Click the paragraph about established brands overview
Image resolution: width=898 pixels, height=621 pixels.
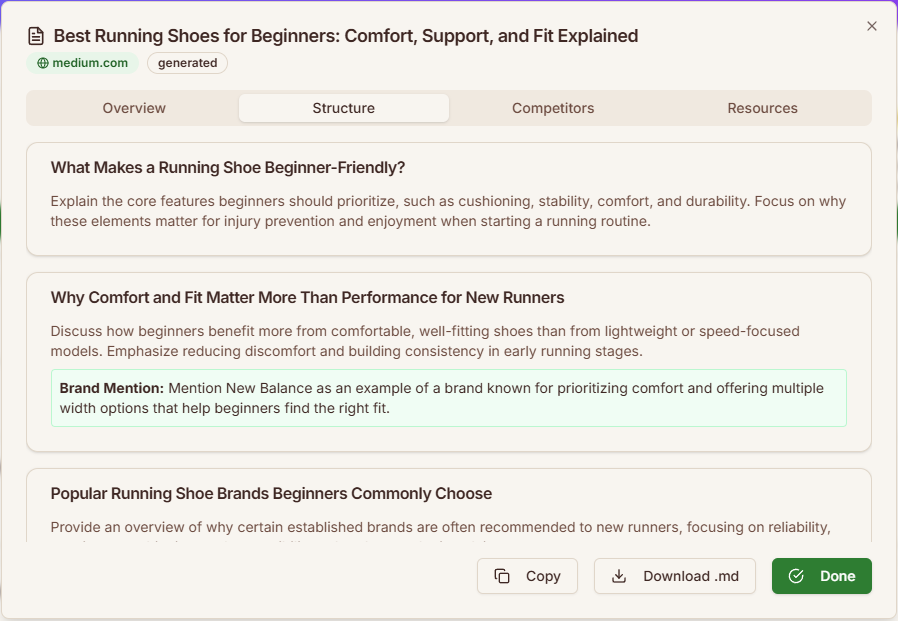441,527
